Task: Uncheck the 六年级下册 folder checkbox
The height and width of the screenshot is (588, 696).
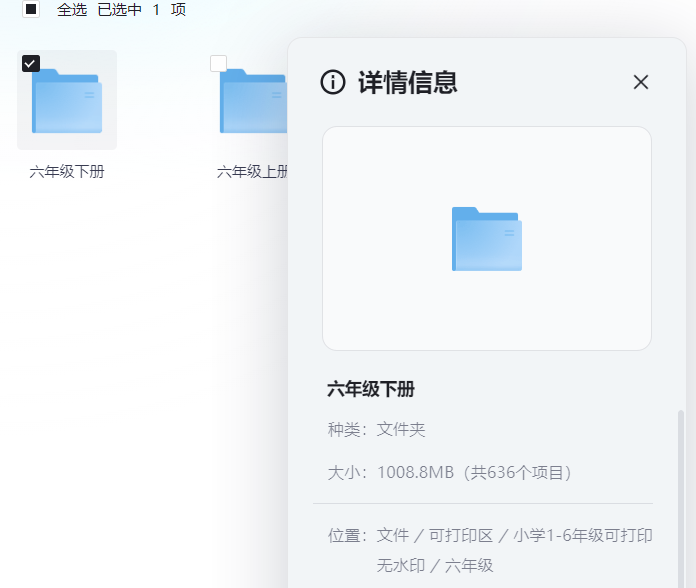Action: coord(31,64)
